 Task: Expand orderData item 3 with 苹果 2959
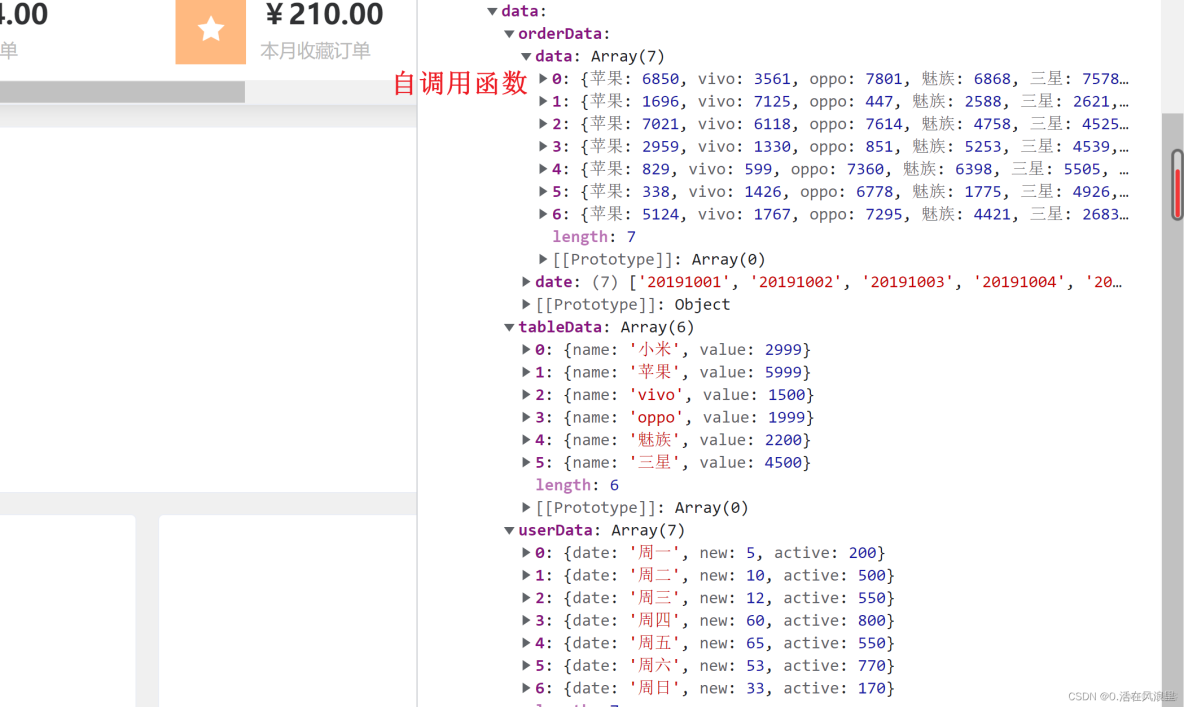pyautogui.click(x=542, y=146)
